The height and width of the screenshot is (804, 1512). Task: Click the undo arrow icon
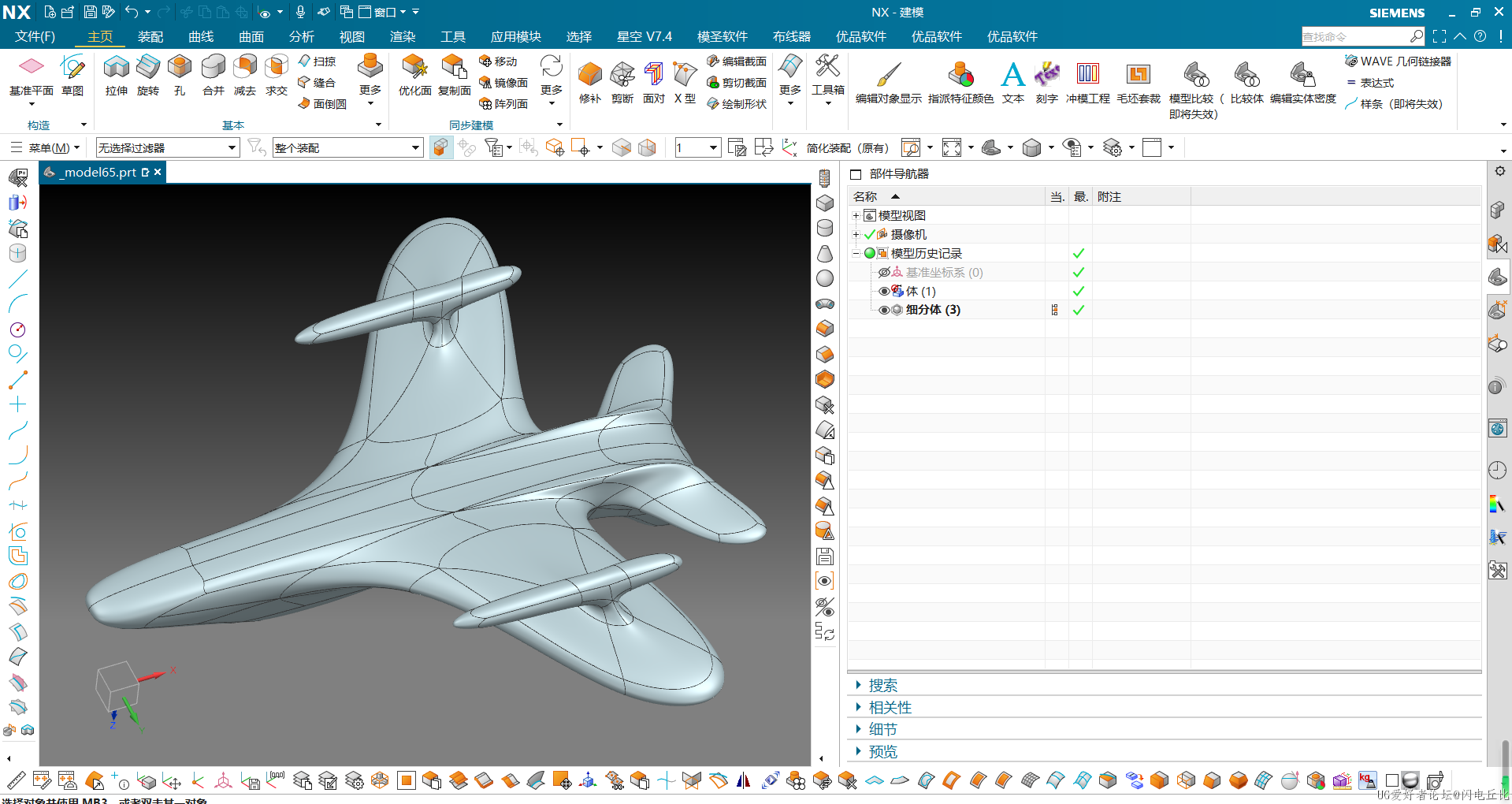click(132, 12)
